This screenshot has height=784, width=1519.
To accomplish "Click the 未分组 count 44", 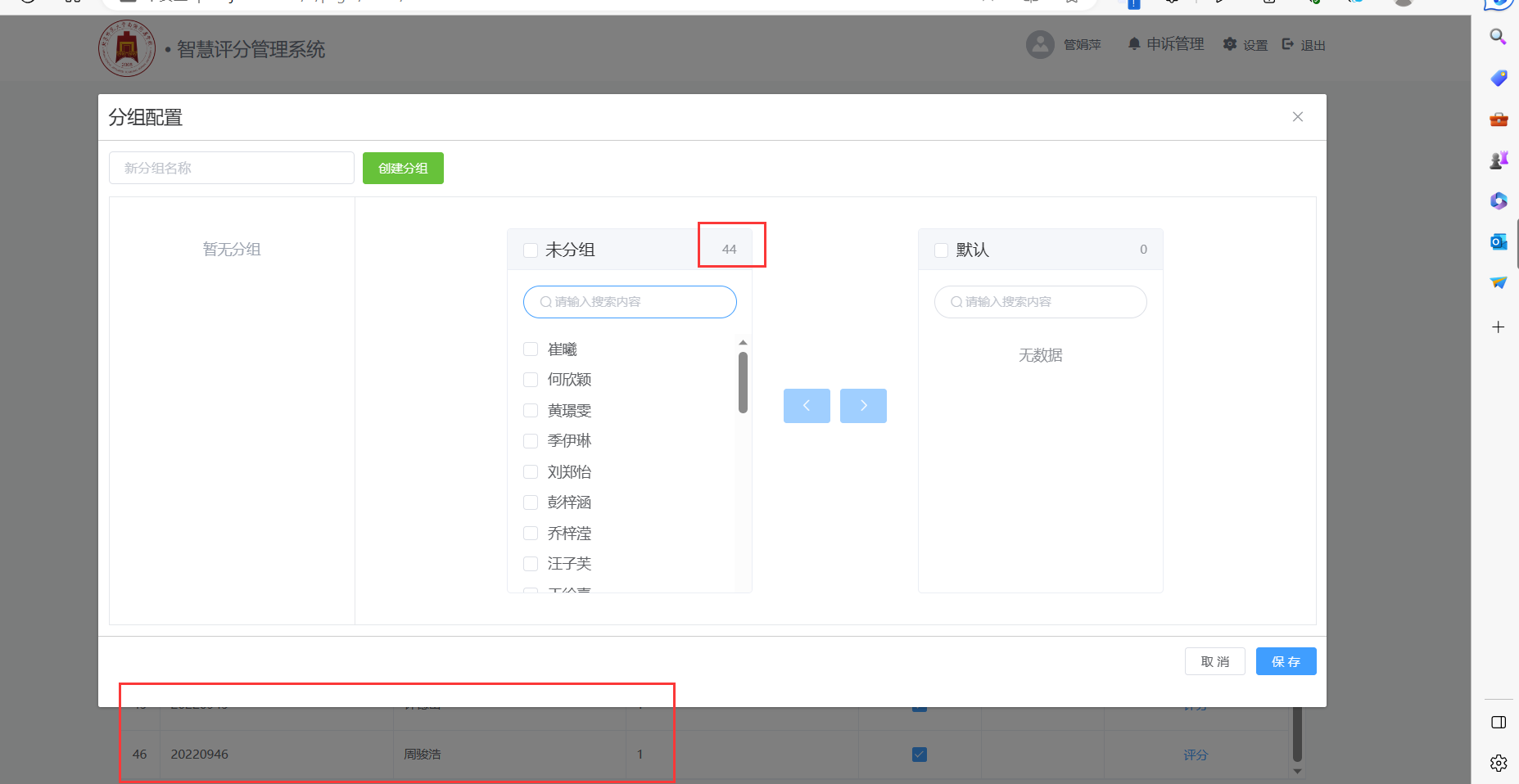I will point(729,250).
